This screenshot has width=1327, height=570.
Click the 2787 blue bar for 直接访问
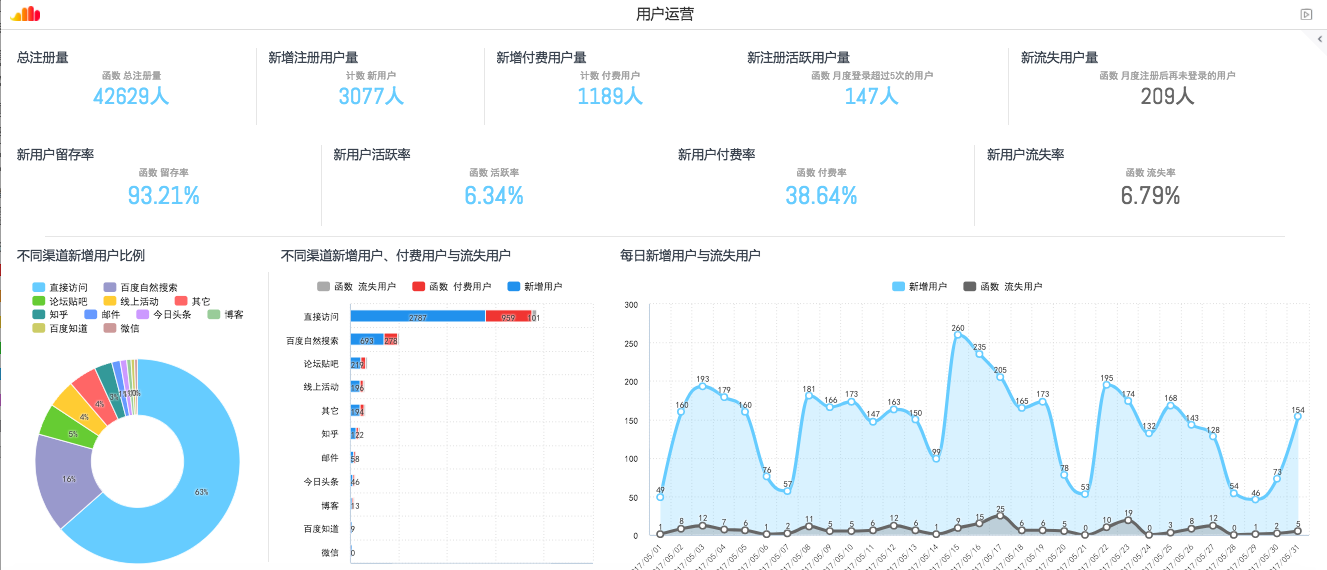pos(418,317)
